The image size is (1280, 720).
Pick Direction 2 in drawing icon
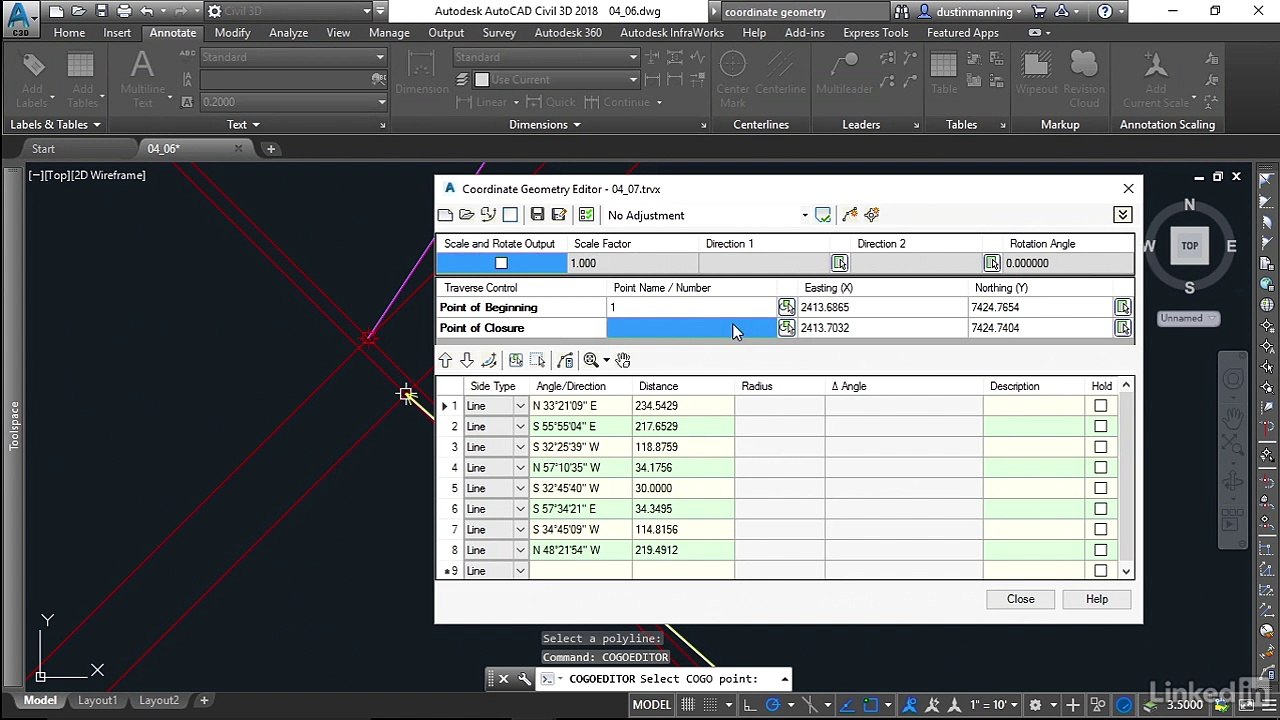991,263
